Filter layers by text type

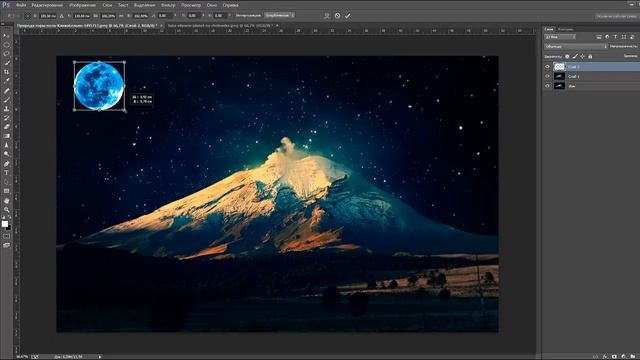(x=616, y=37)
